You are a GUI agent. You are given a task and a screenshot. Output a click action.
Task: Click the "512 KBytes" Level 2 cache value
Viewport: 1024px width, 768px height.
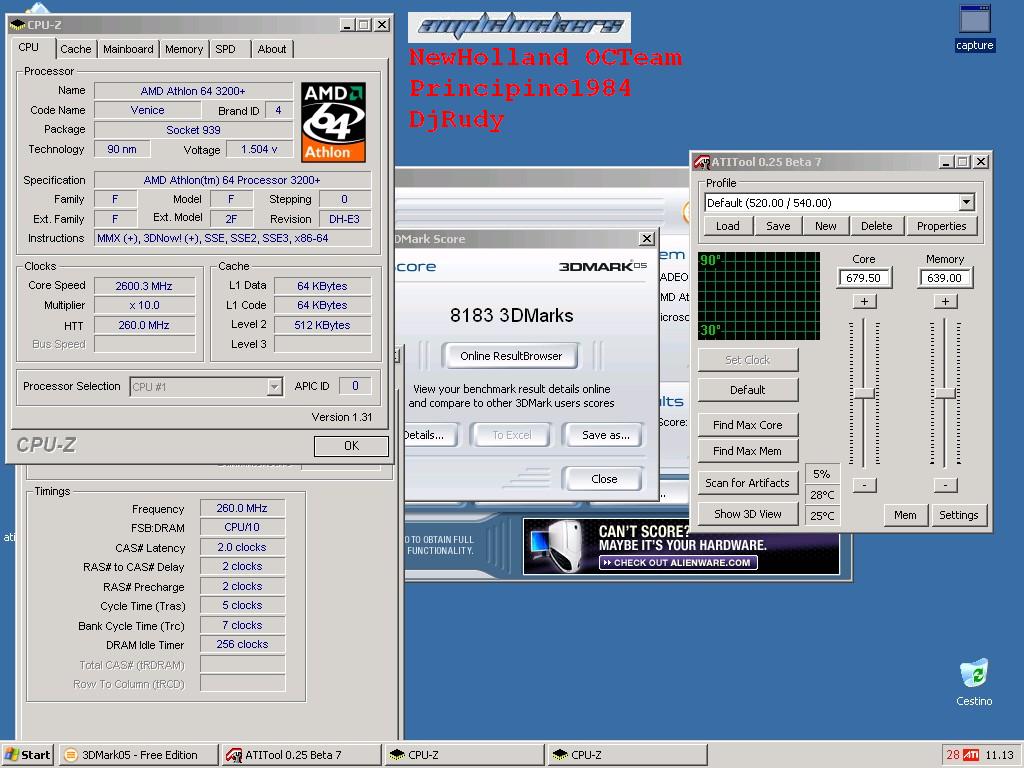(323, 325)
